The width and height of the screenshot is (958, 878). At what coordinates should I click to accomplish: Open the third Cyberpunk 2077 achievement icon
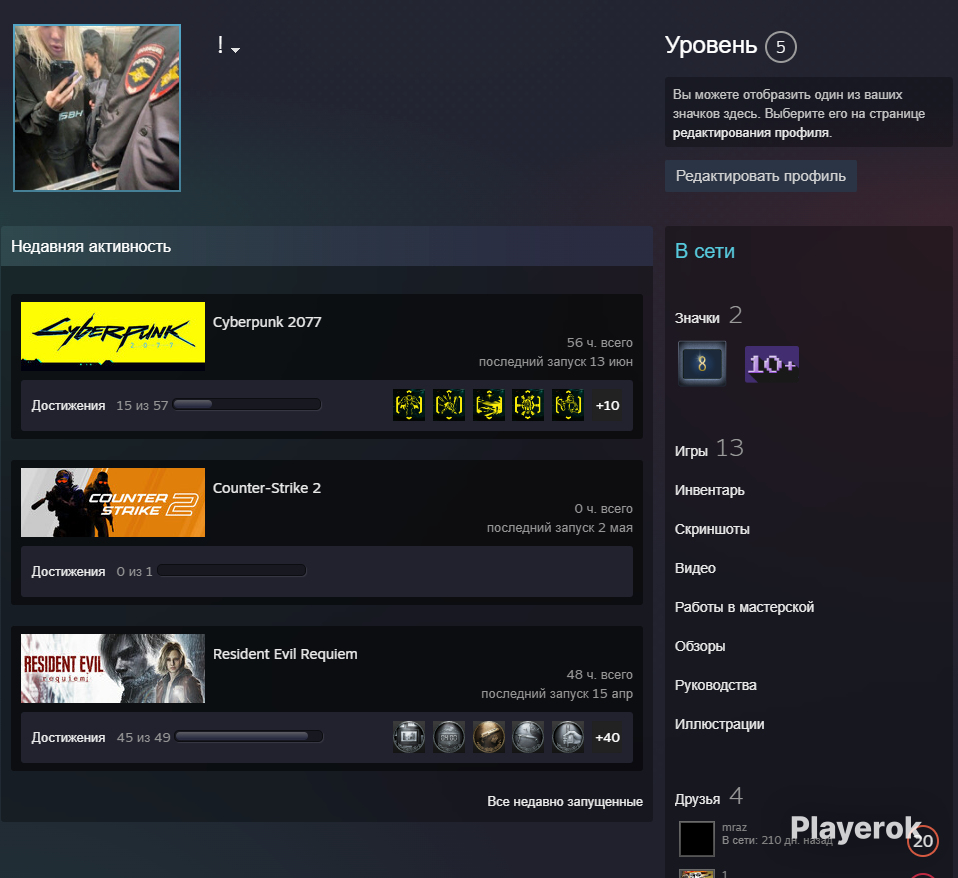click(489, 405)
